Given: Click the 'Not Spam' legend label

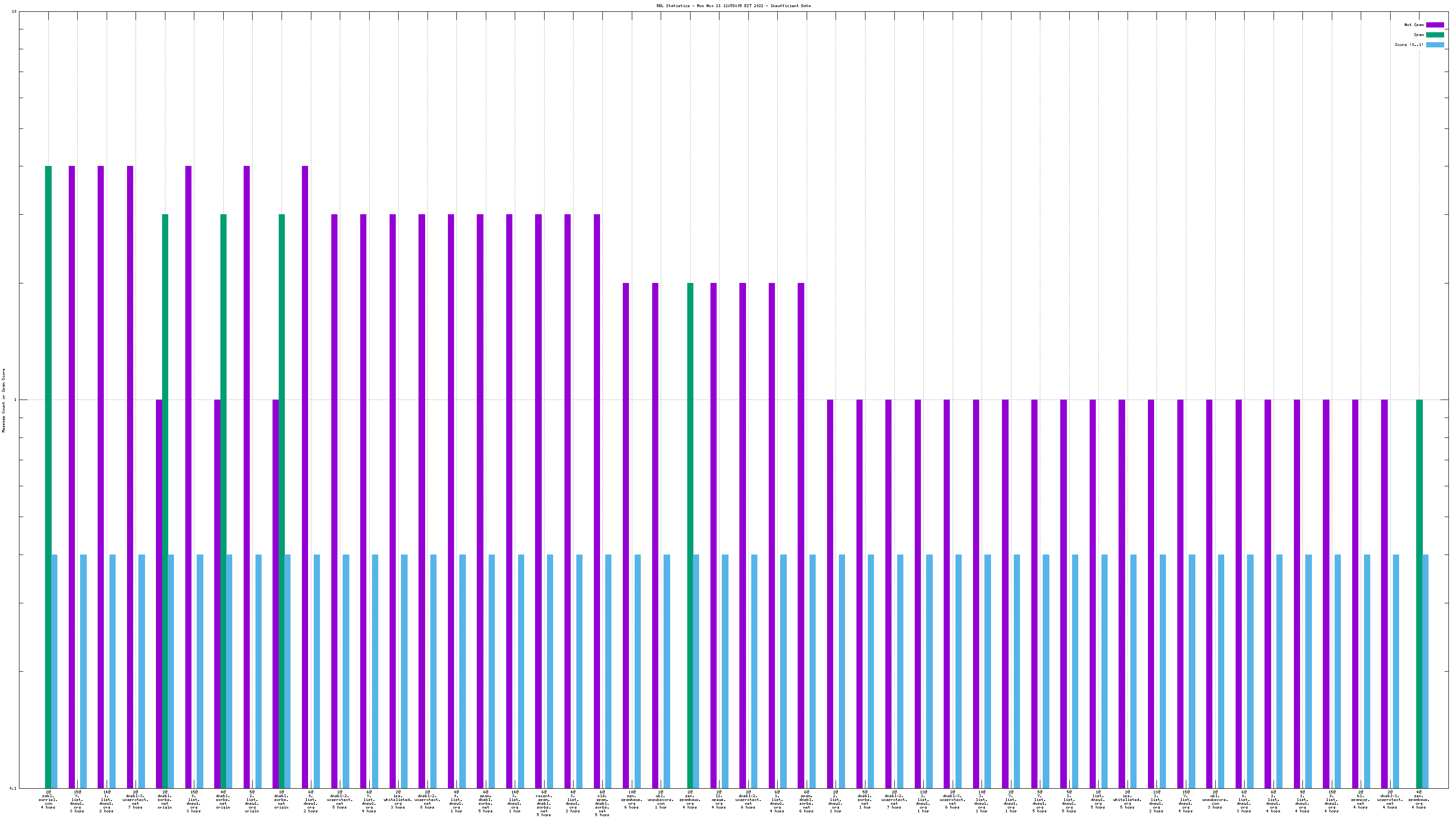Looking at the screenshot, I should point(1414,25).
